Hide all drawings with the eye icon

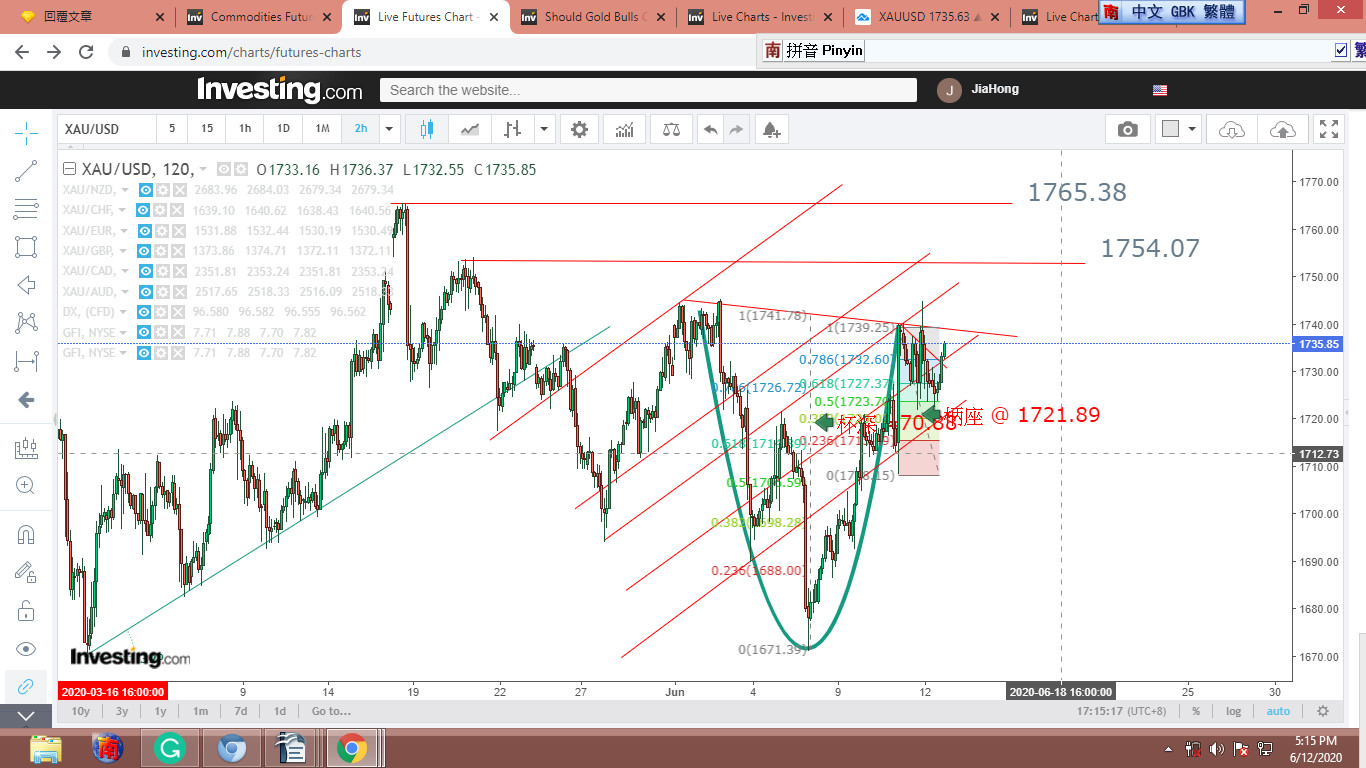click(x=26, y=648)
